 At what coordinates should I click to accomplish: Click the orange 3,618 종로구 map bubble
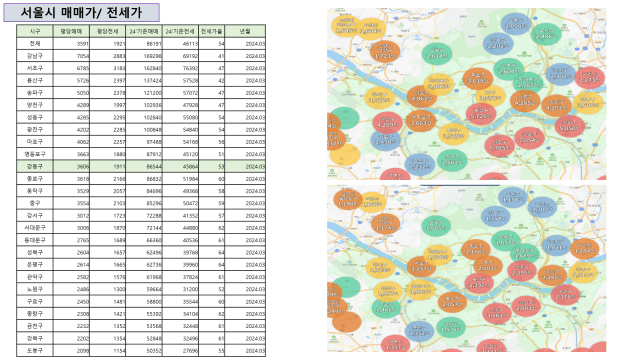pyautogui.click(x=478, y=79)
